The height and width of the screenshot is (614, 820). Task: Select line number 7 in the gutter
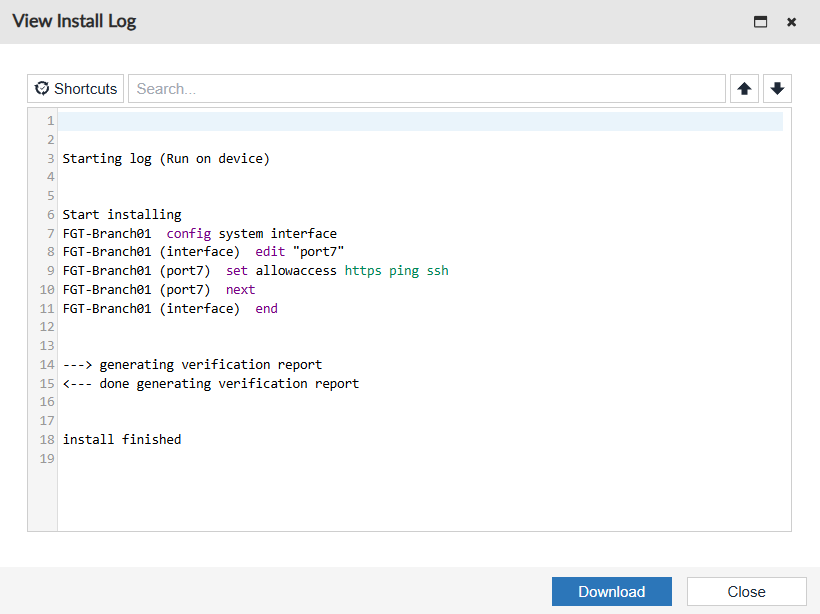pos(46,232)
